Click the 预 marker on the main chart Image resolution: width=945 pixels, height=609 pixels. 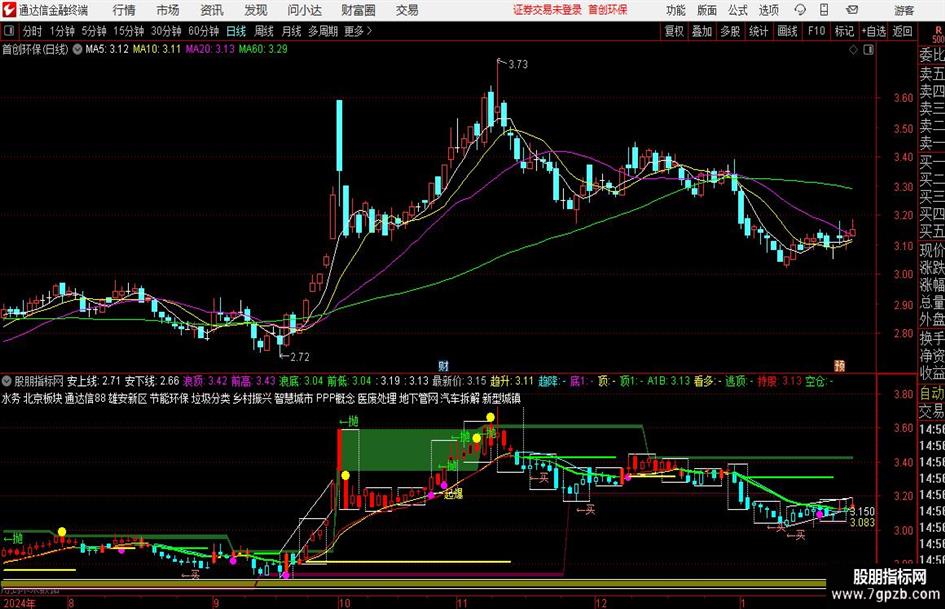[840, 365]
